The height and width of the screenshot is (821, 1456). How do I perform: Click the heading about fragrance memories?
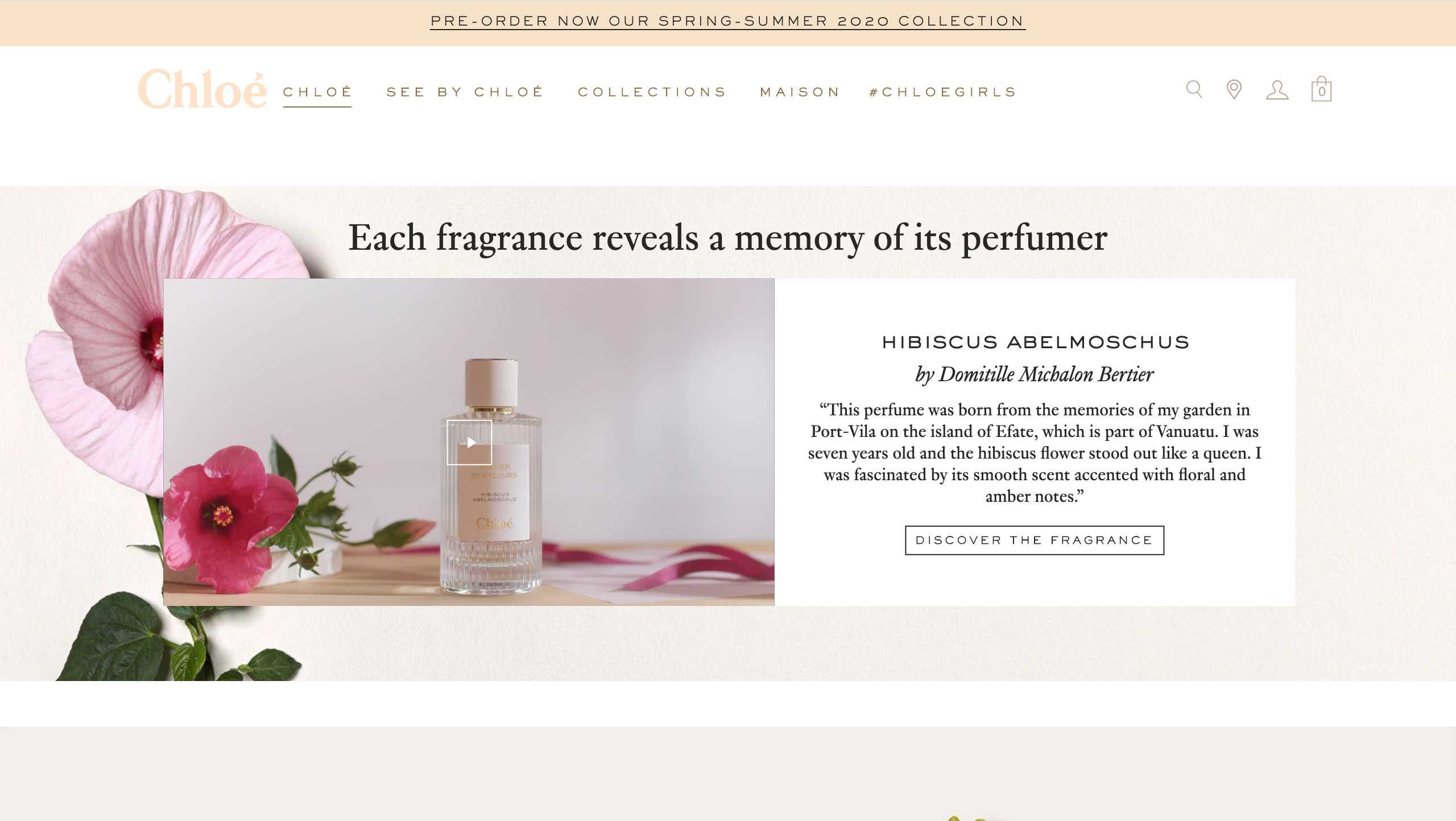tap(727, 238)
